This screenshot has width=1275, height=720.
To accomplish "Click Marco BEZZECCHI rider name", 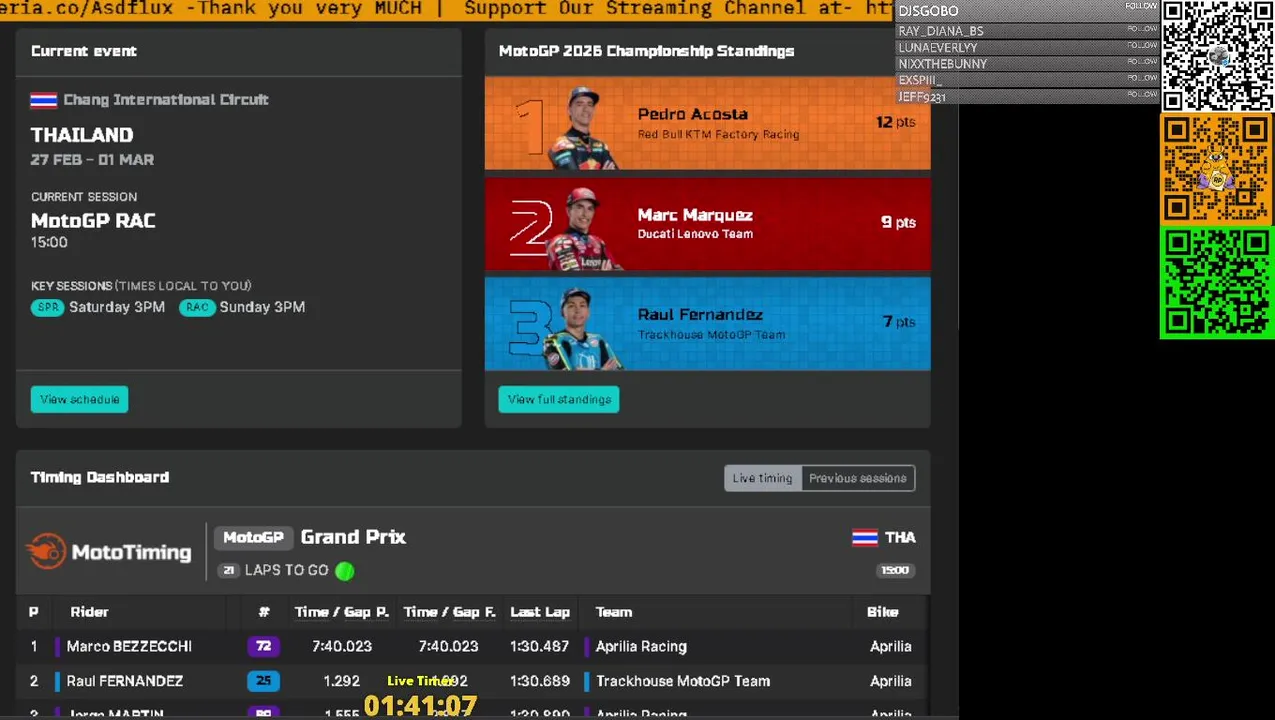I will click(129, 647).
